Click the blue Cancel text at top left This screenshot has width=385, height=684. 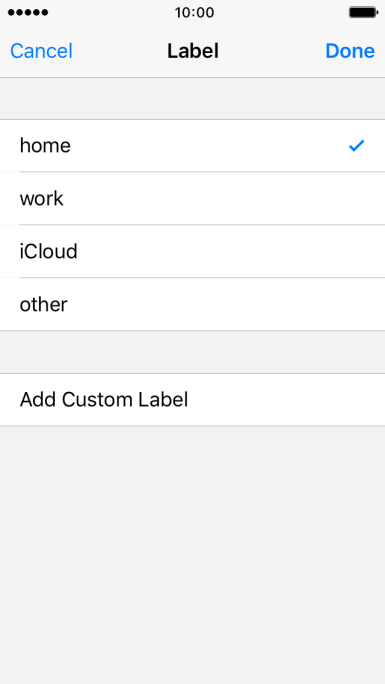41,51
